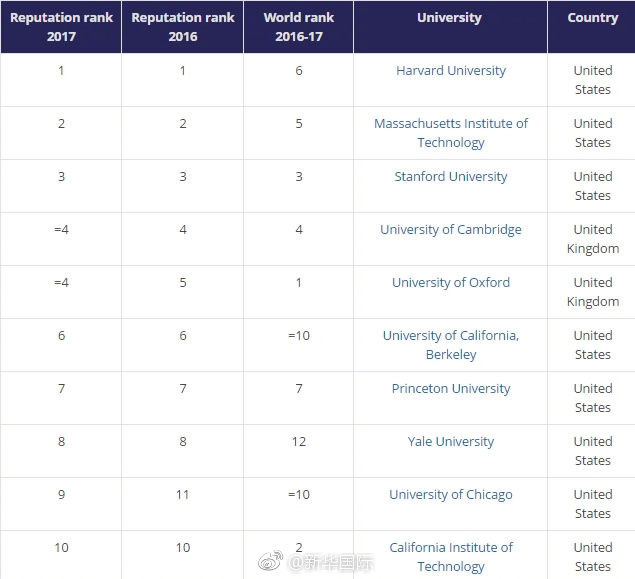Image resolution: width=635 pixels, height=579 pixels.
Task: Select United States in Princeton row
Action: pos(592,398)
